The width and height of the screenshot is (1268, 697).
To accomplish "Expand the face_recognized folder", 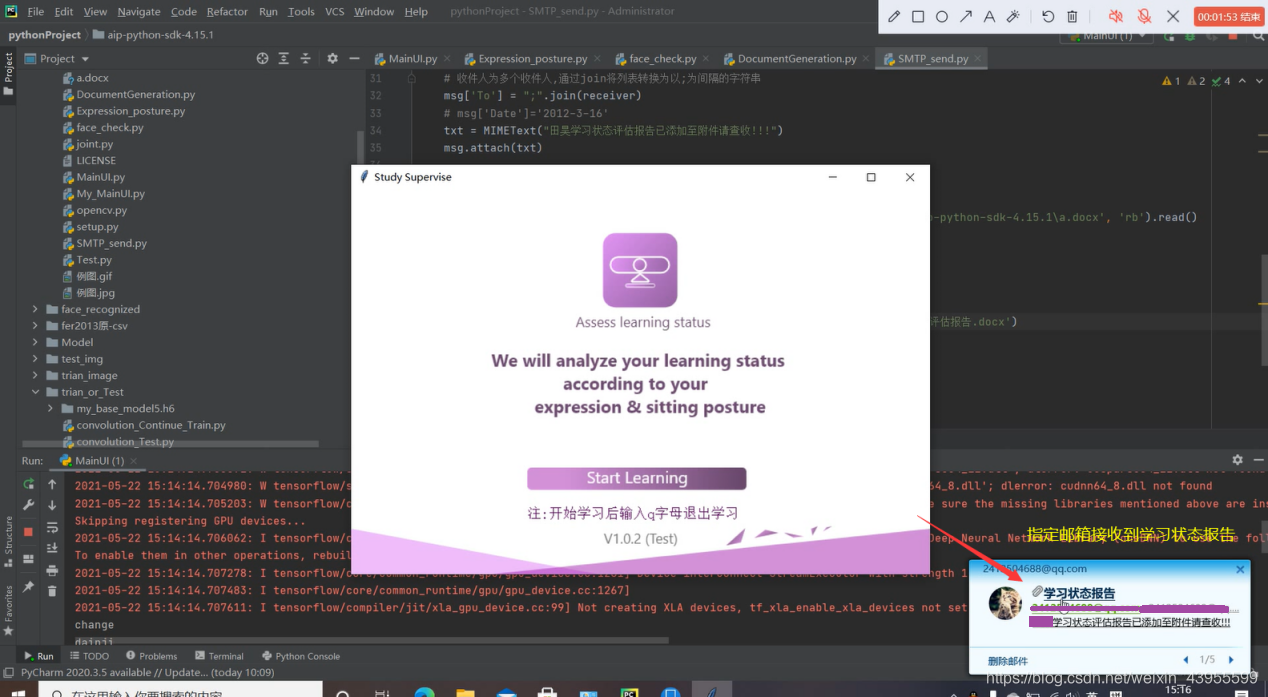I will coord(36,309).
